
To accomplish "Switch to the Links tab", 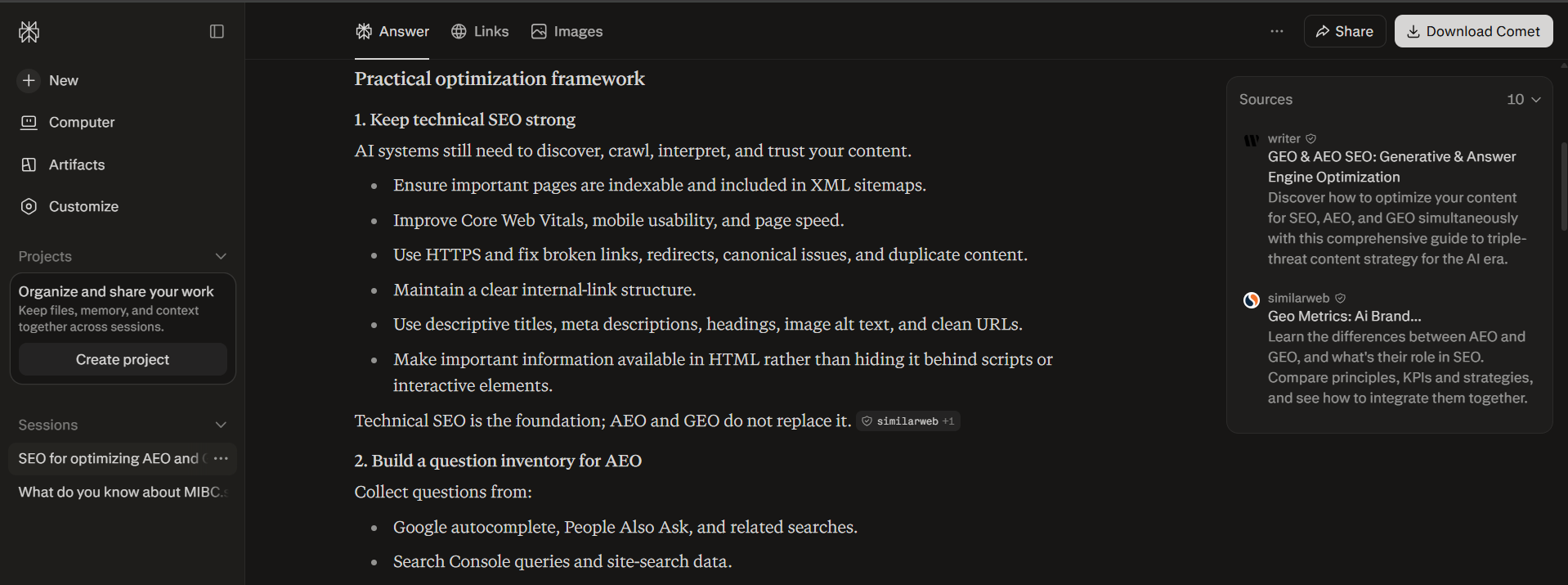I will (x=480, y=31).
